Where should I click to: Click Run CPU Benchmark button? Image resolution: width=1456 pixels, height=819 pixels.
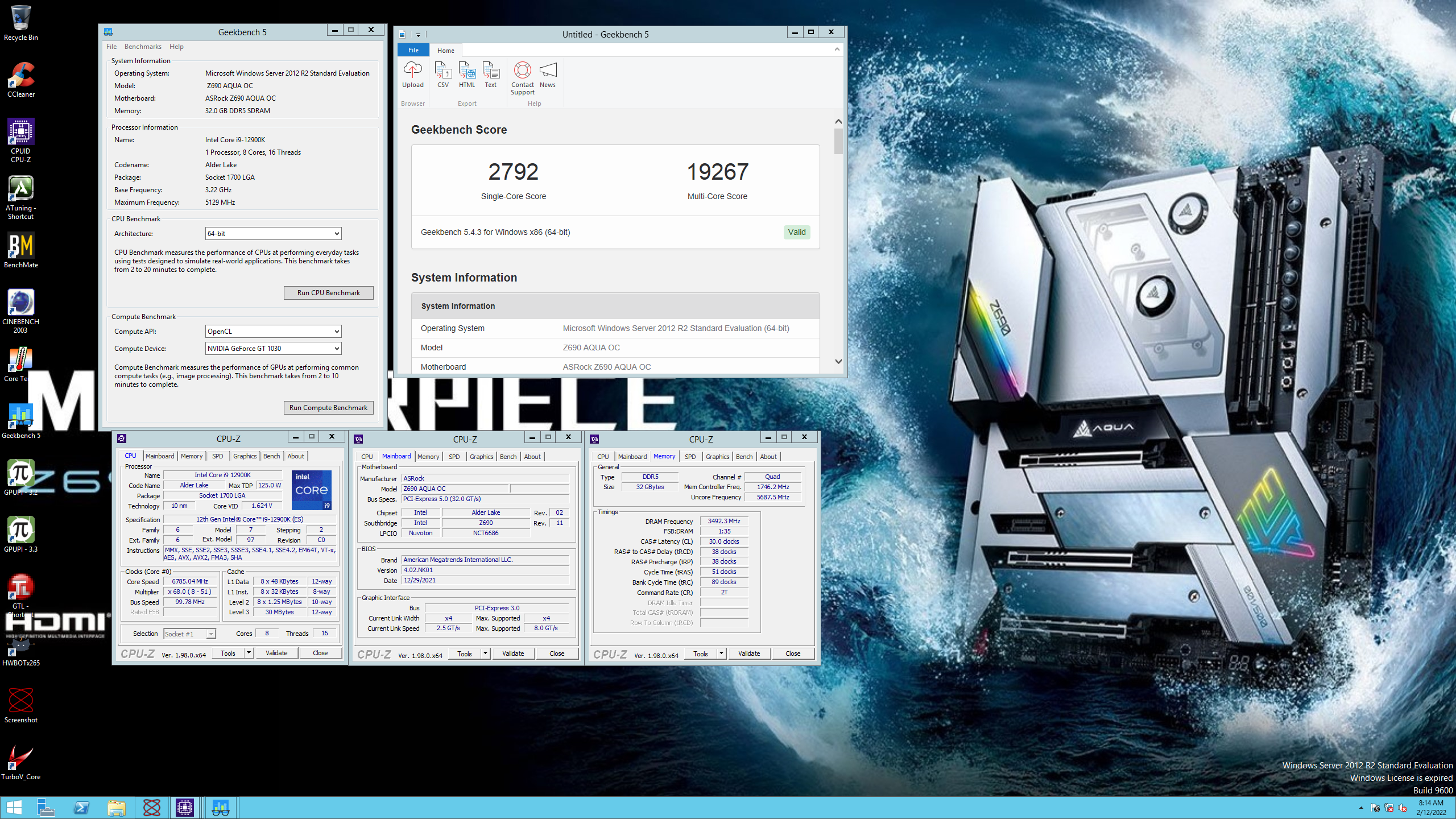pyautogui.click(x=329, y=293)
